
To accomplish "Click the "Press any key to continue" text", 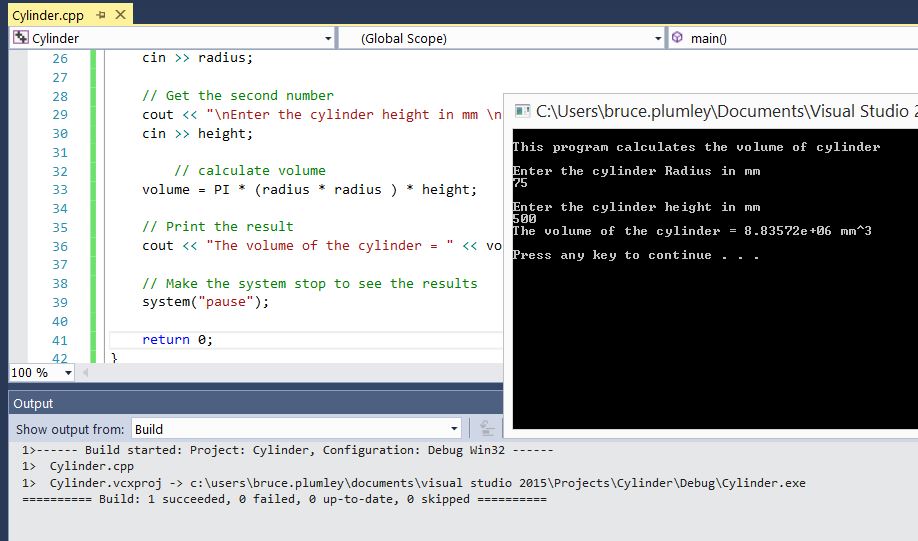I will (635, 255).
